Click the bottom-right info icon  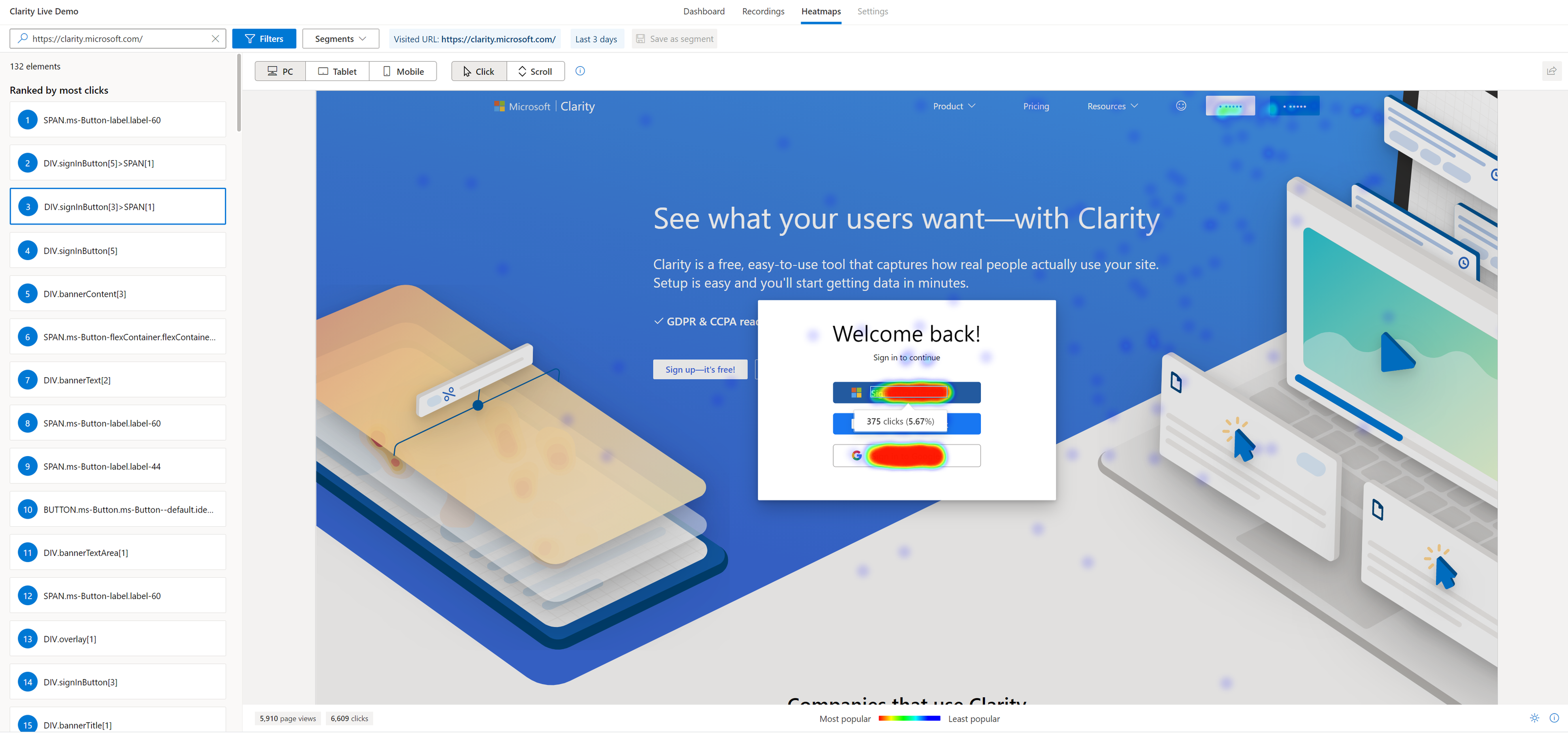1554,718
